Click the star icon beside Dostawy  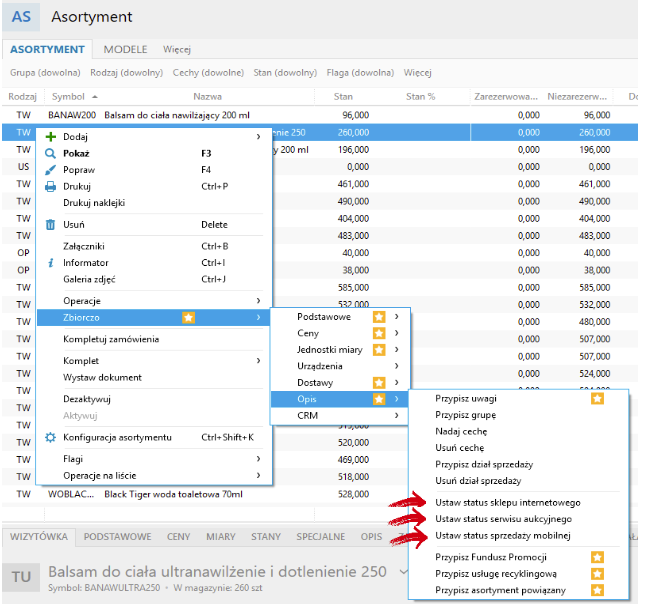(379, 383)
